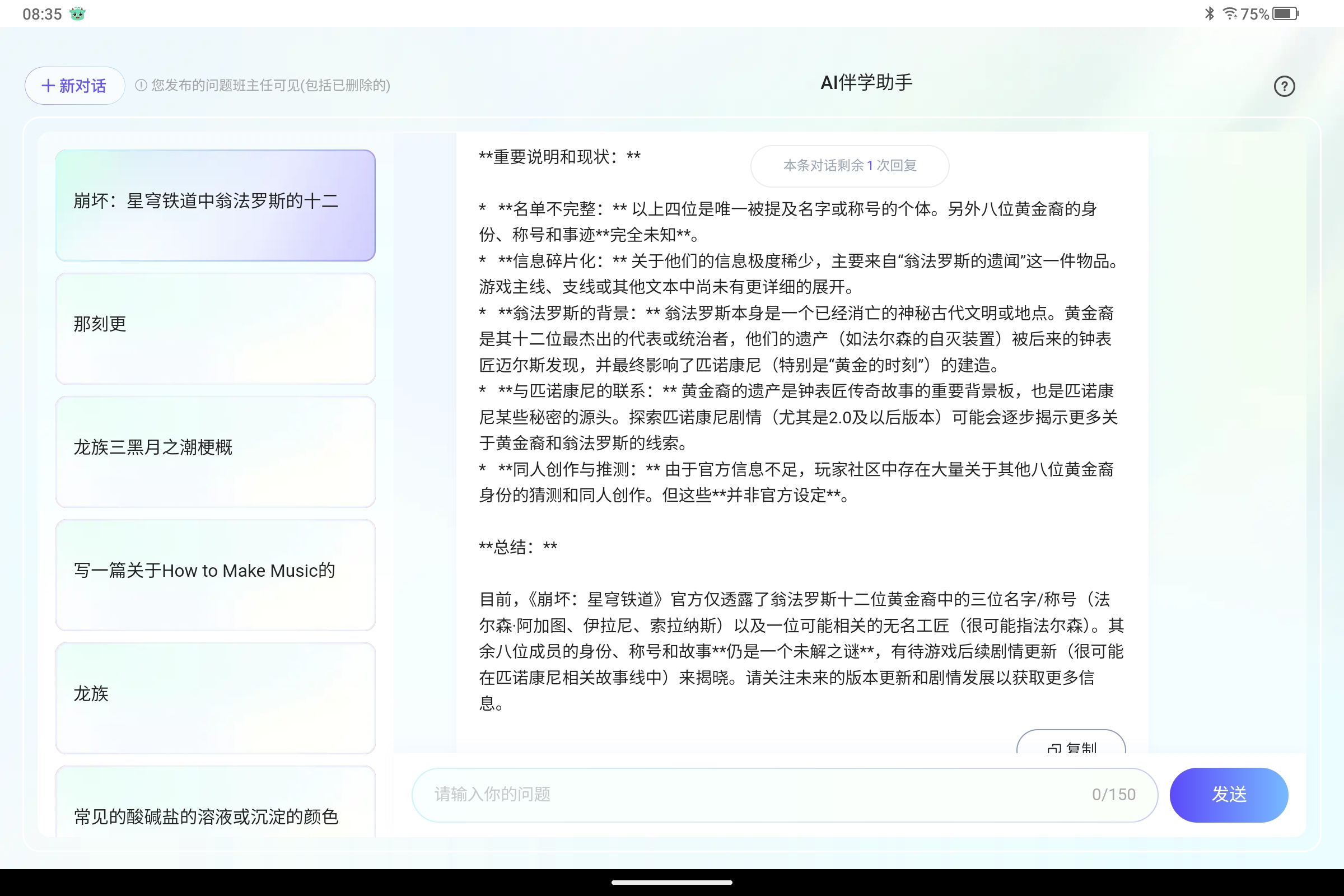Open conversation 常见的酸碱盐的溶液或沉淀的颜色
This screenshot has width=1344, height=896.
click(216, 802)
